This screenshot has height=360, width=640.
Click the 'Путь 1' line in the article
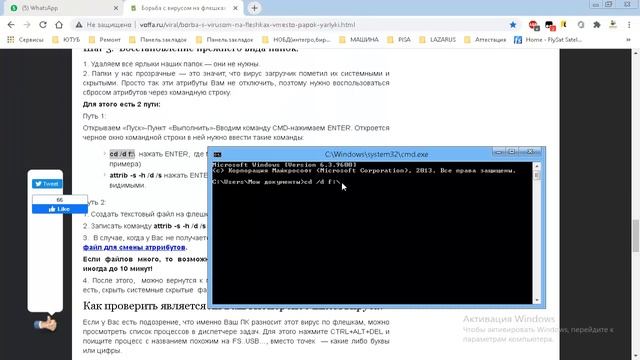click(94, 116)
